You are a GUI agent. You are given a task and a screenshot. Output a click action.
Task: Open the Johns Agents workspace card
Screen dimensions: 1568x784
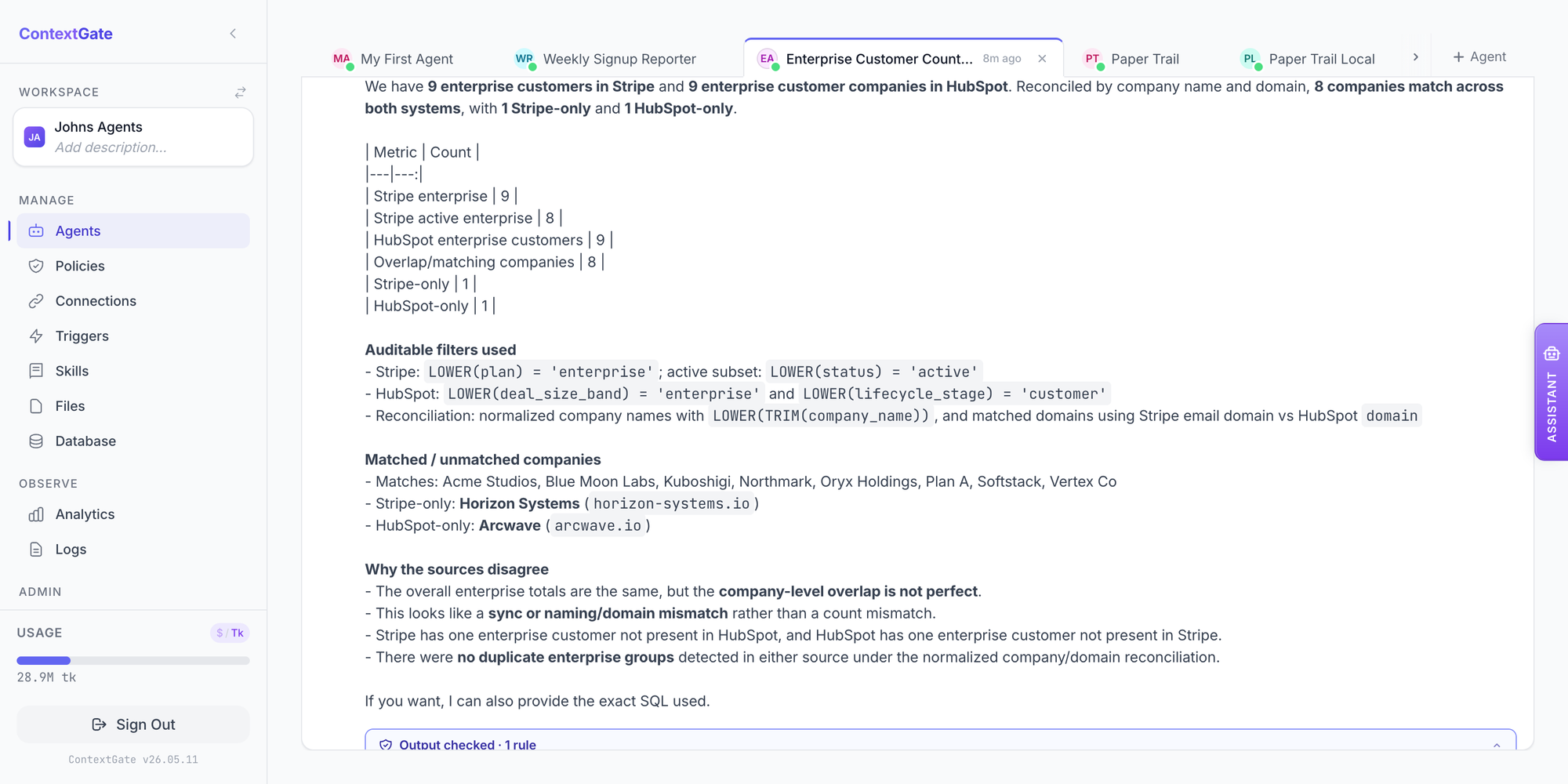click(x=133, y=137)
